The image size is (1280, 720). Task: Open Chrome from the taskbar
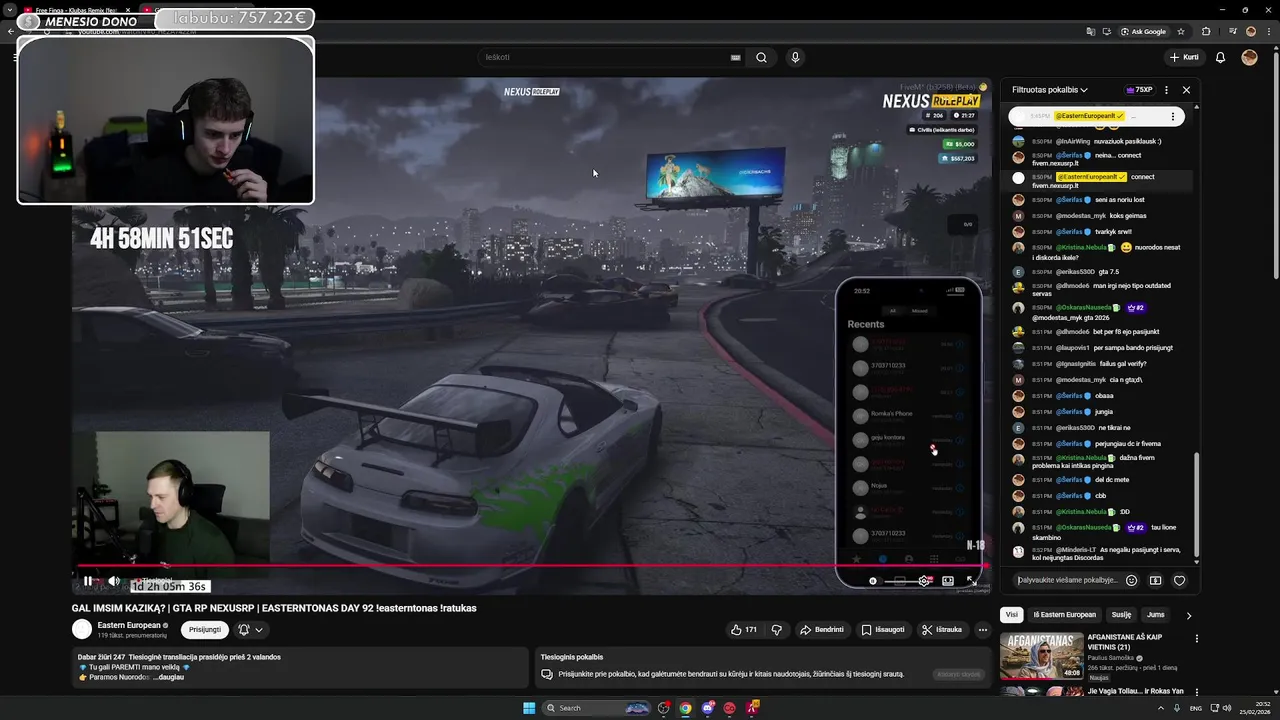pyautogui.click(x=685, y=708)
